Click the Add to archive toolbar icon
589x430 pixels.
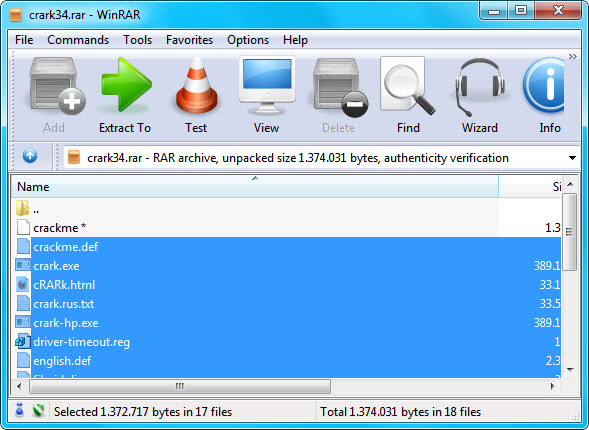57,86
